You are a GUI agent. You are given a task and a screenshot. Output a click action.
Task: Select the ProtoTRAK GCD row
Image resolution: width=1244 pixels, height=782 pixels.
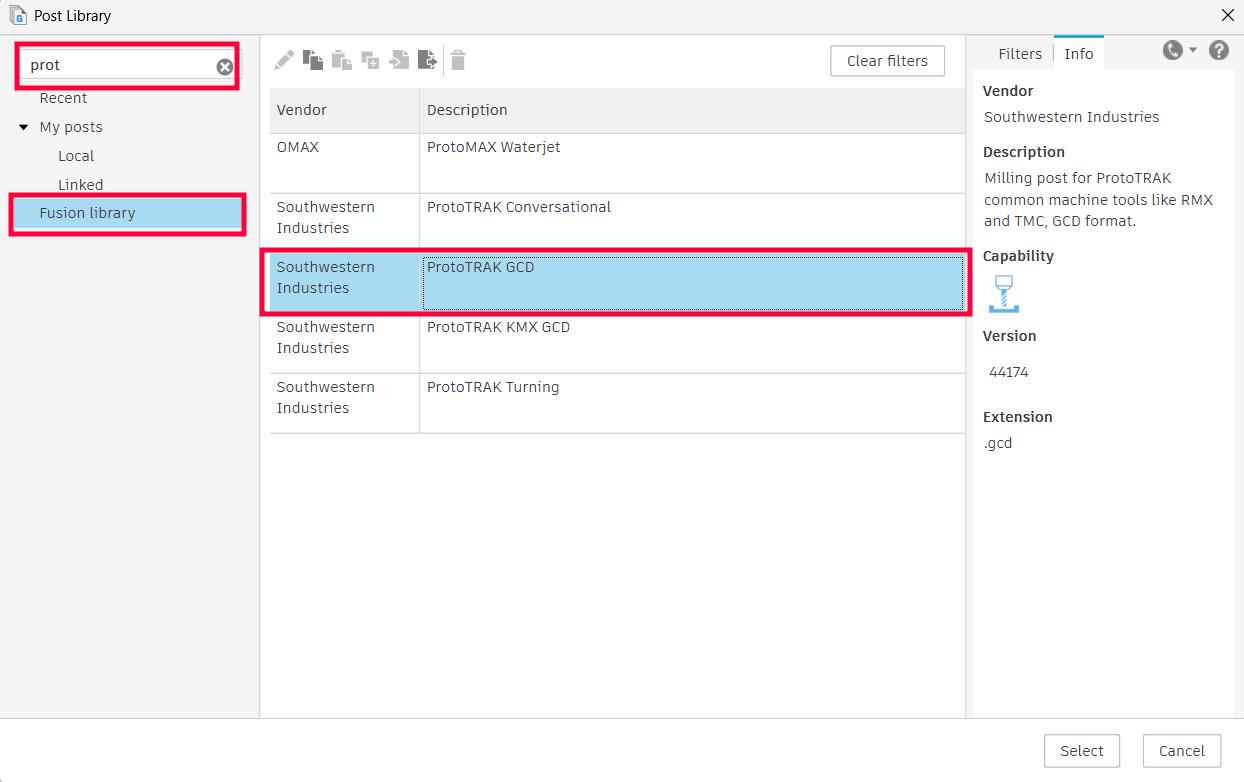[x=617, y=283]
